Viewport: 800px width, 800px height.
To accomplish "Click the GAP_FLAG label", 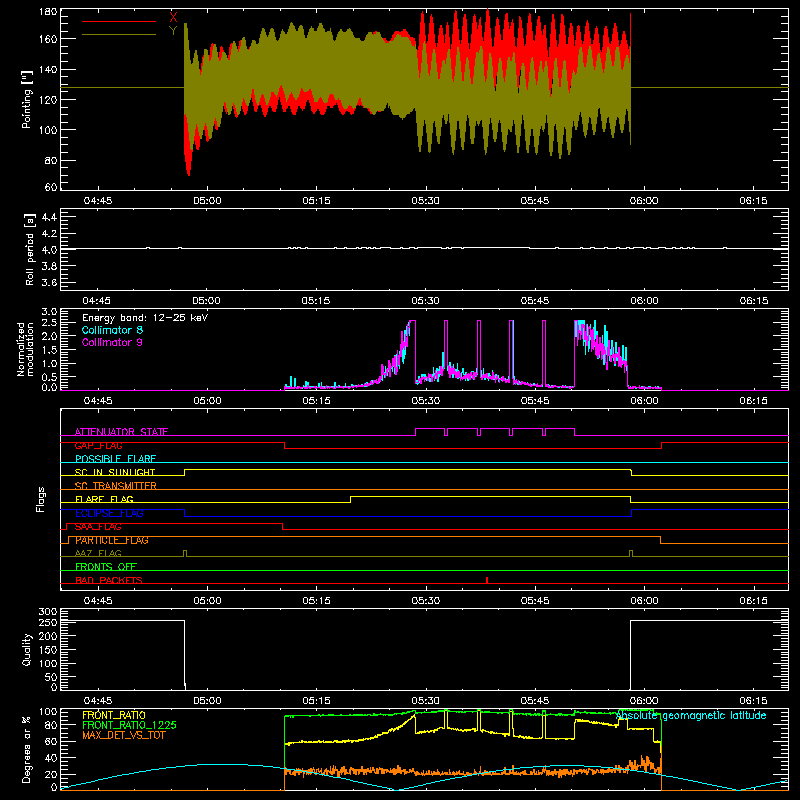I will [x=98, y=445].
